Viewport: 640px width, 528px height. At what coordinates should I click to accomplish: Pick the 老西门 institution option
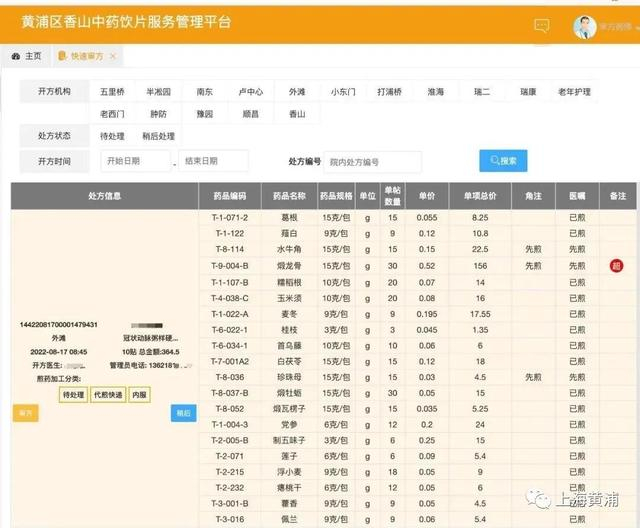click(x=112, y=114)
